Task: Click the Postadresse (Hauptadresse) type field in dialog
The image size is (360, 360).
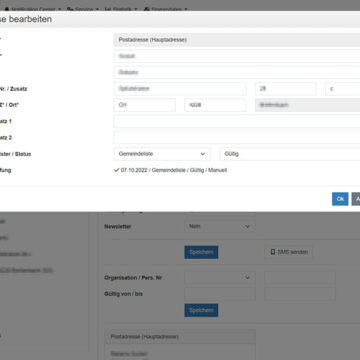Action: [x=237, y=40]
